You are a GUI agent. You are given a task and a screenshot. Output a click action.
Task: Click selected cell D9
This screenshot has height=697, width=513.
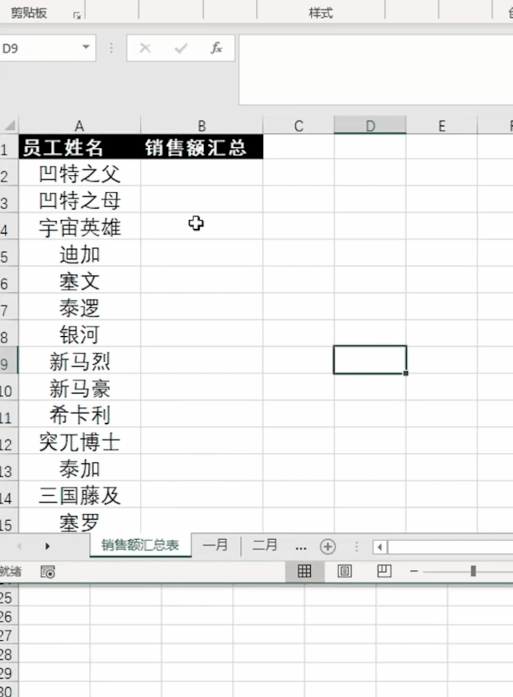[x=370, y=360]
